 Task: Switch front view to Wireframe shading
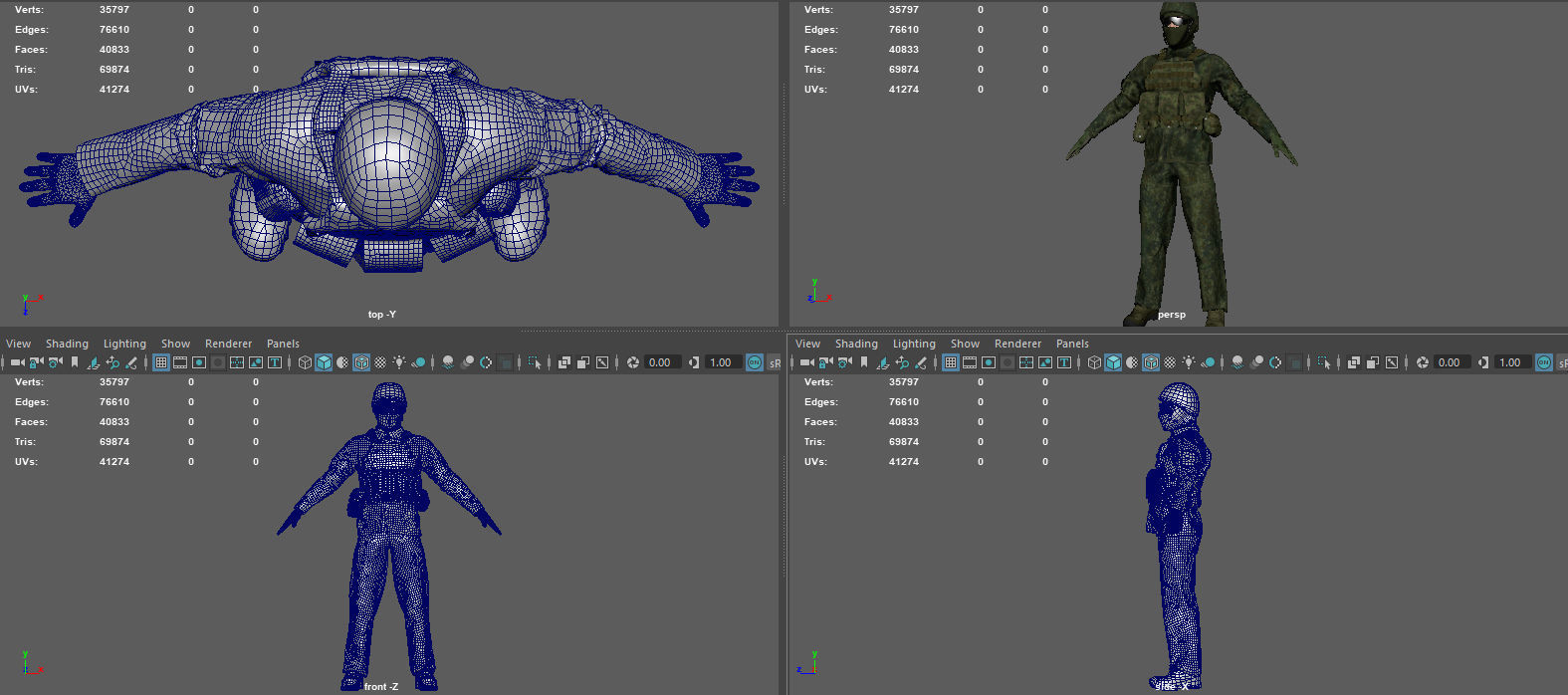pos(305,362)
